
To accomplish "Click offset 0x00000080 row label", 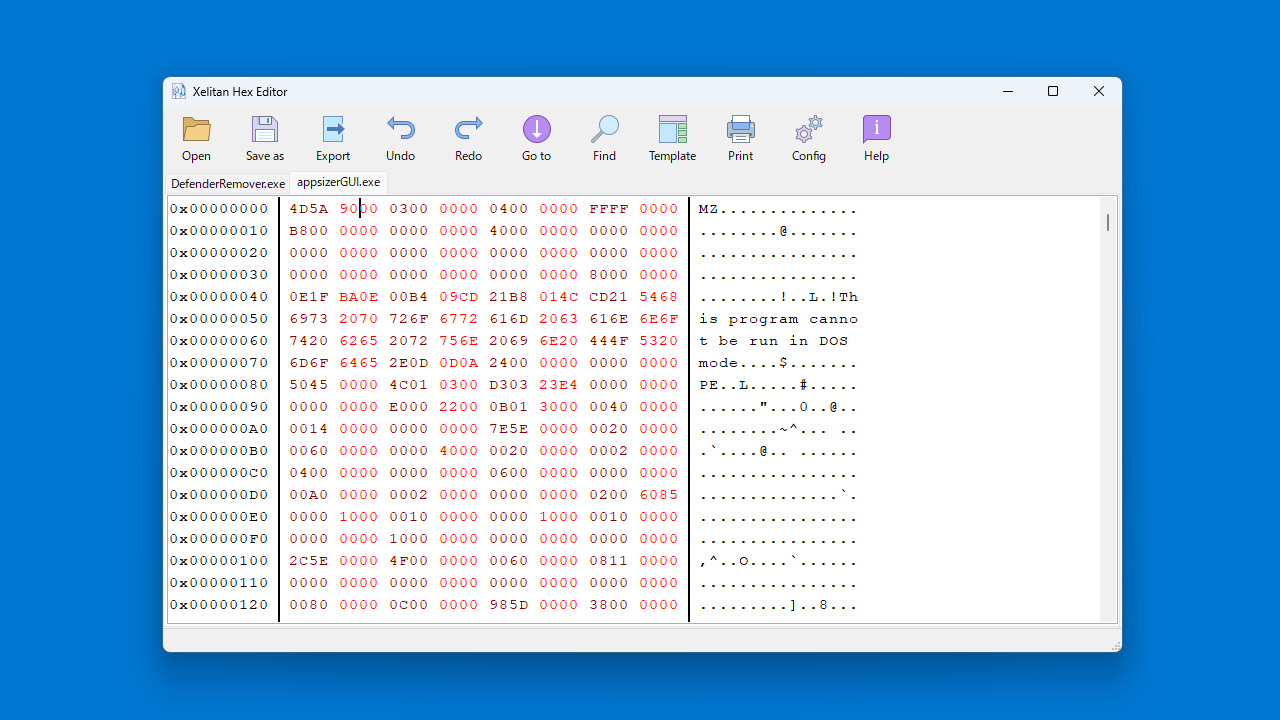I will coord(219,385).
